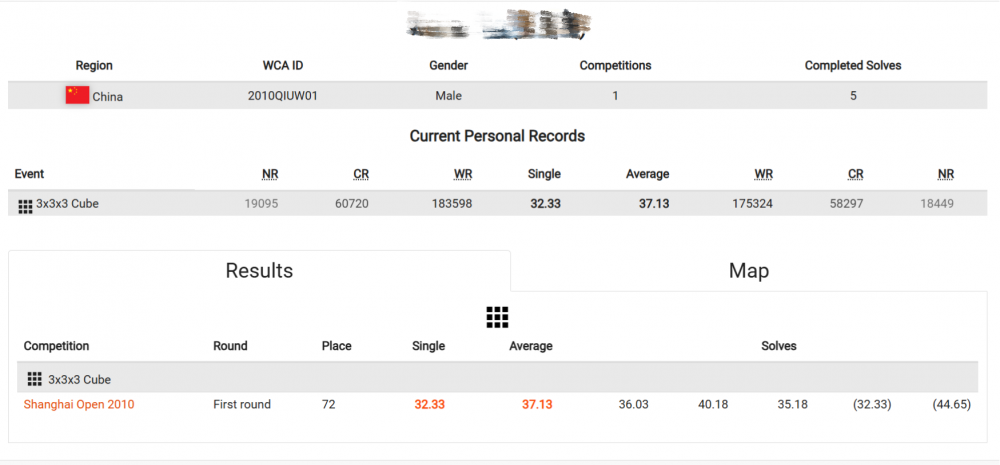Screen dimensions: 1000x465
Task: Click the cube icon in results section header
Action: [x=35, y=380]
